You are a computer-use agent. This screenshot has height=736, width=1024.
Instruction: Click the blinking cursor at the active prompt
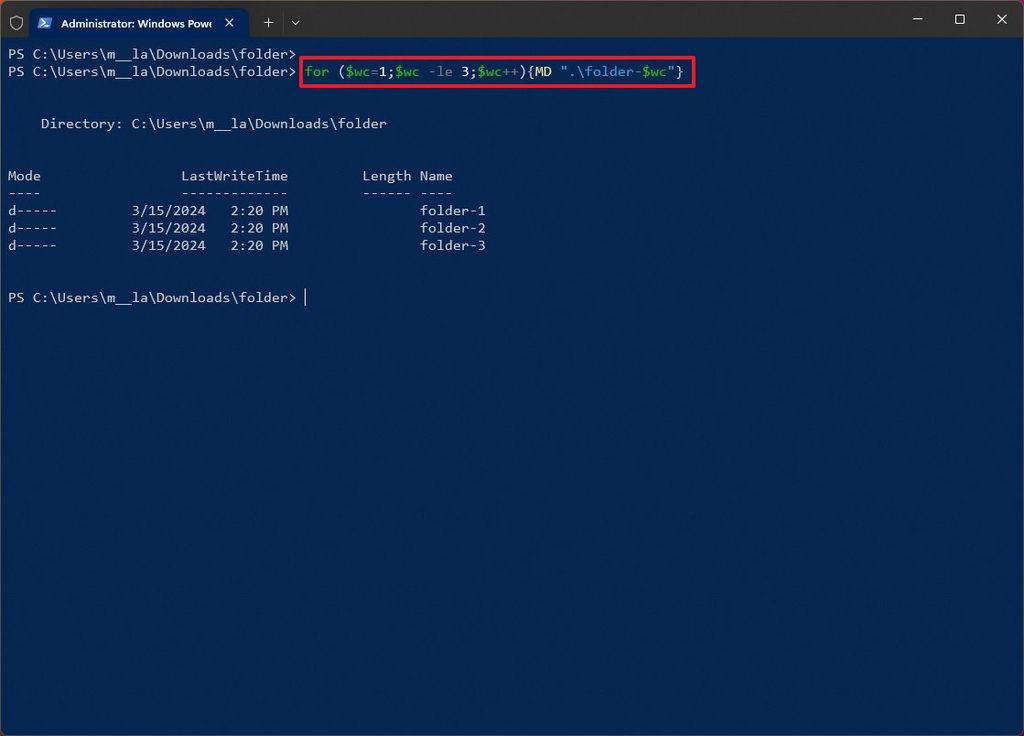click(305, 297)
